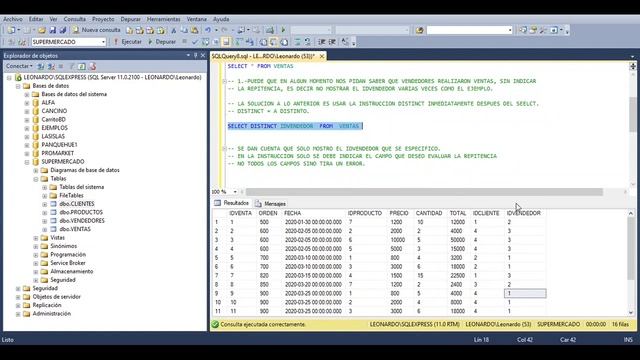
Task: Expand the ALFA database node
Action: (27, 103)
